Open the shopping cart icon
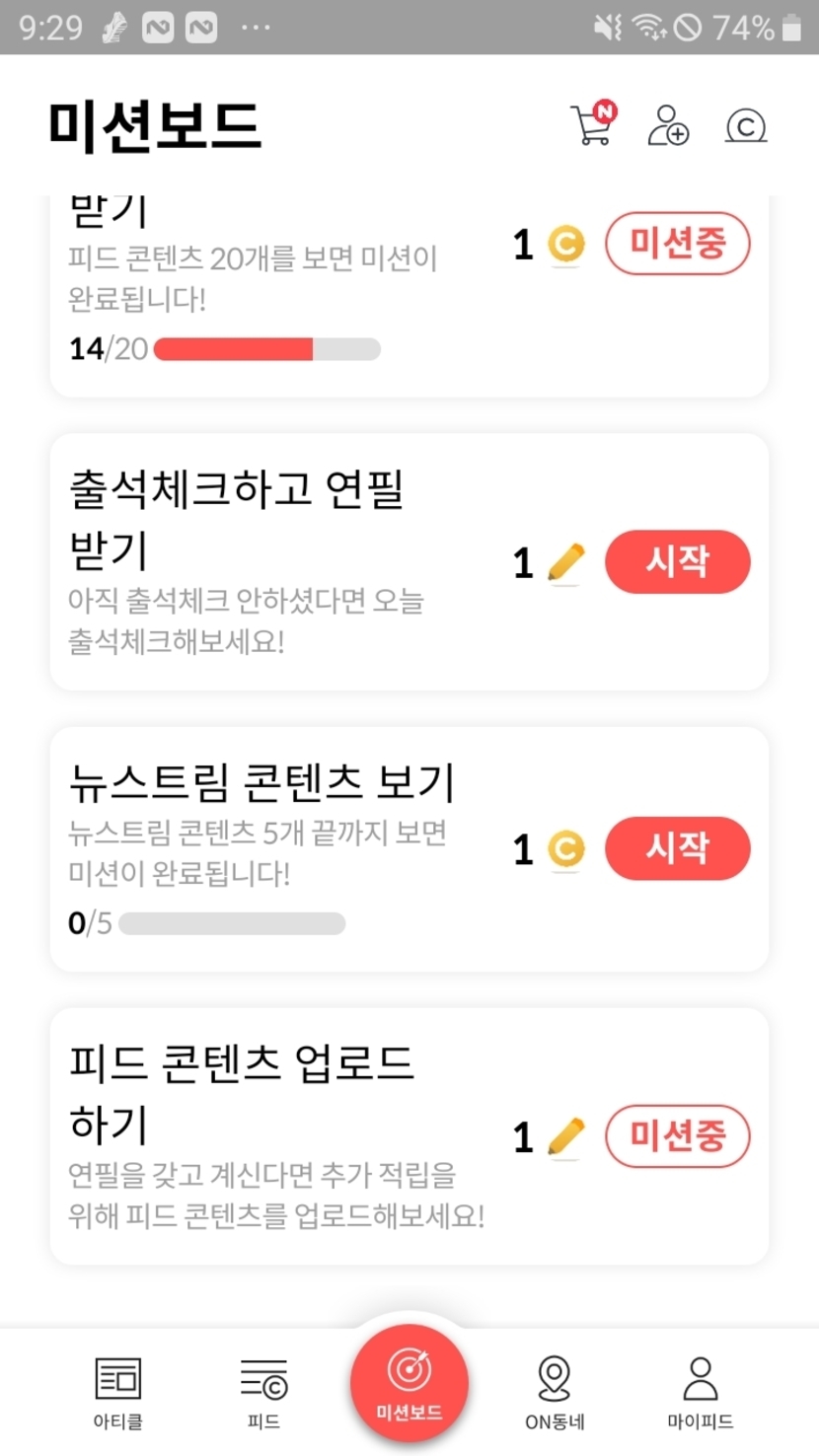 (x=593, y=126)
